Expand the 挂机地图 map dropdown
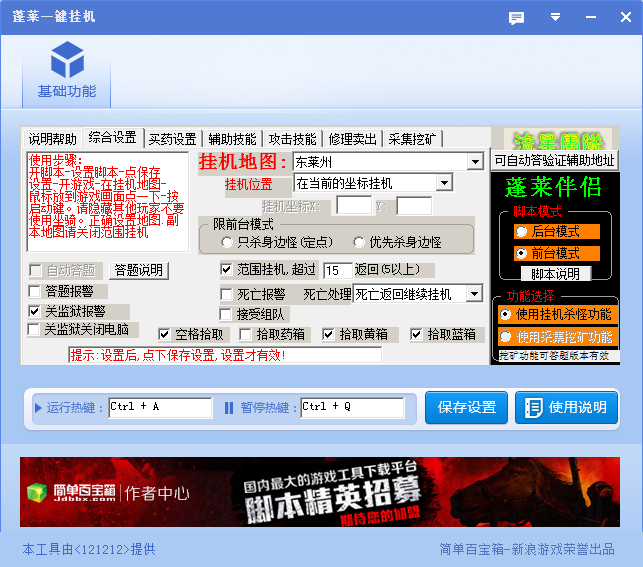Screen dimensions: 643x567 pyautogui.click(x=474, y=162)
